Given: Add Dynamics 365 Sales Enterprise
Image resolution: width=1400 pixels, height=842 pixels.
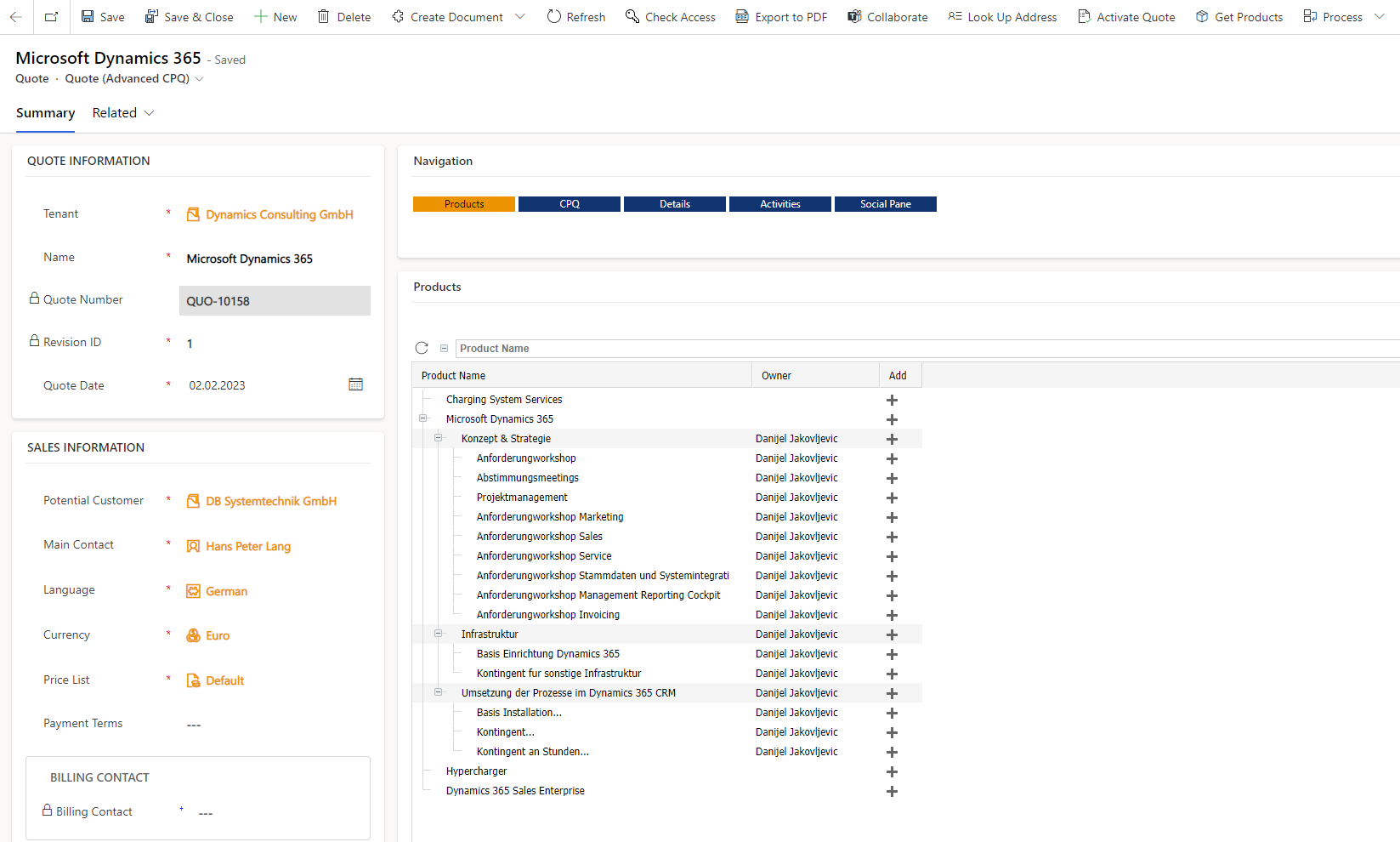Looking at the screenshot, I should click(892, 791).
